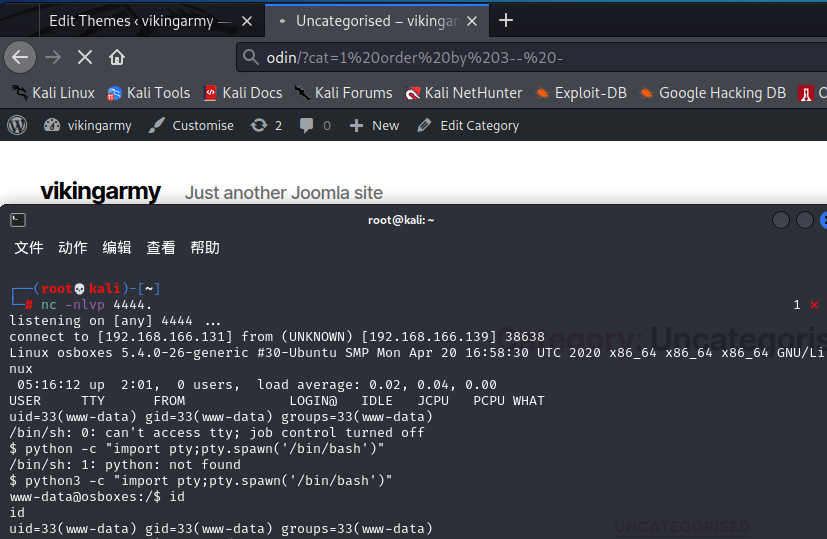The image size is (827, 539).
Task: Click the 'load average' uptime line
Action: pyautogui.click(x=257, y=385)
